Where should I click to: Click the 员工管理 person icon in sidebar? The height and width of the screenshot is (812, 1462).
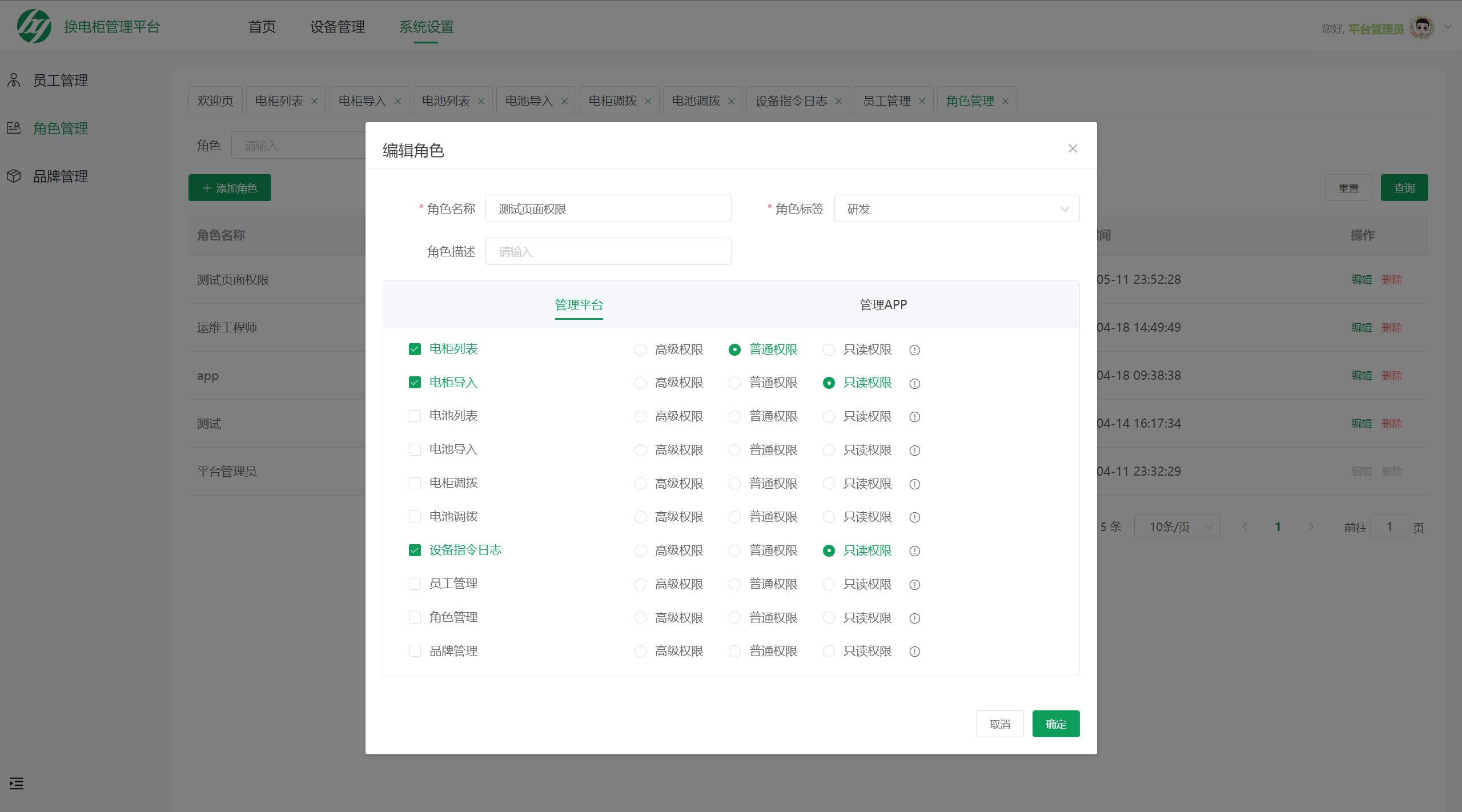pos(14,80)
